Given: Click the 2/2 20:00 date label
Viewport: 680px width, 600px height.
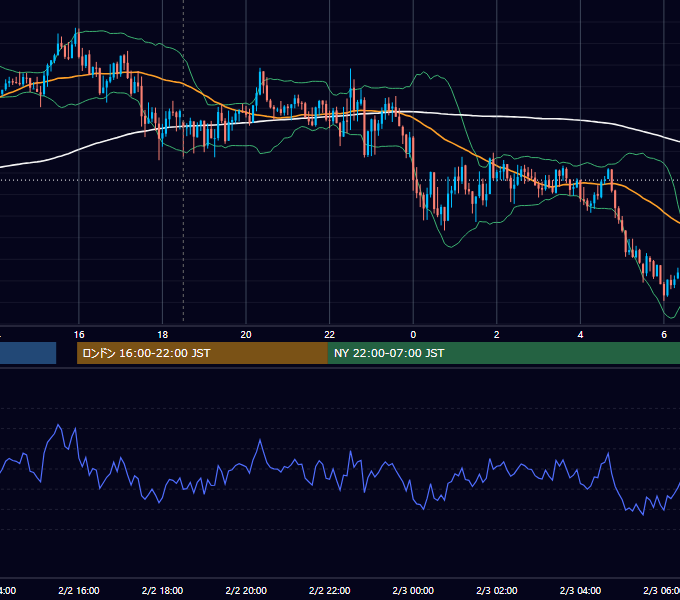Looking at the screenshot, I should pos(246,590).
